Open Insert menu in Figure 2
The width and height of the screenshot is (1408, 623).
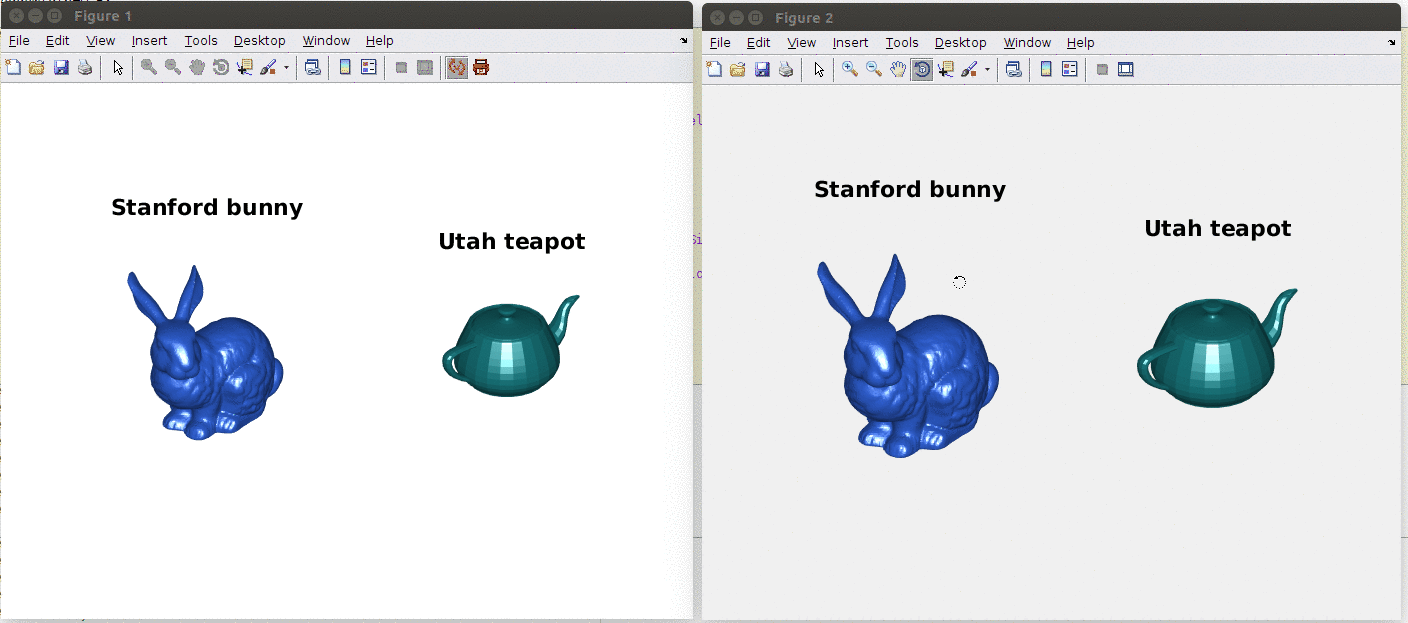tap(850, 43)
